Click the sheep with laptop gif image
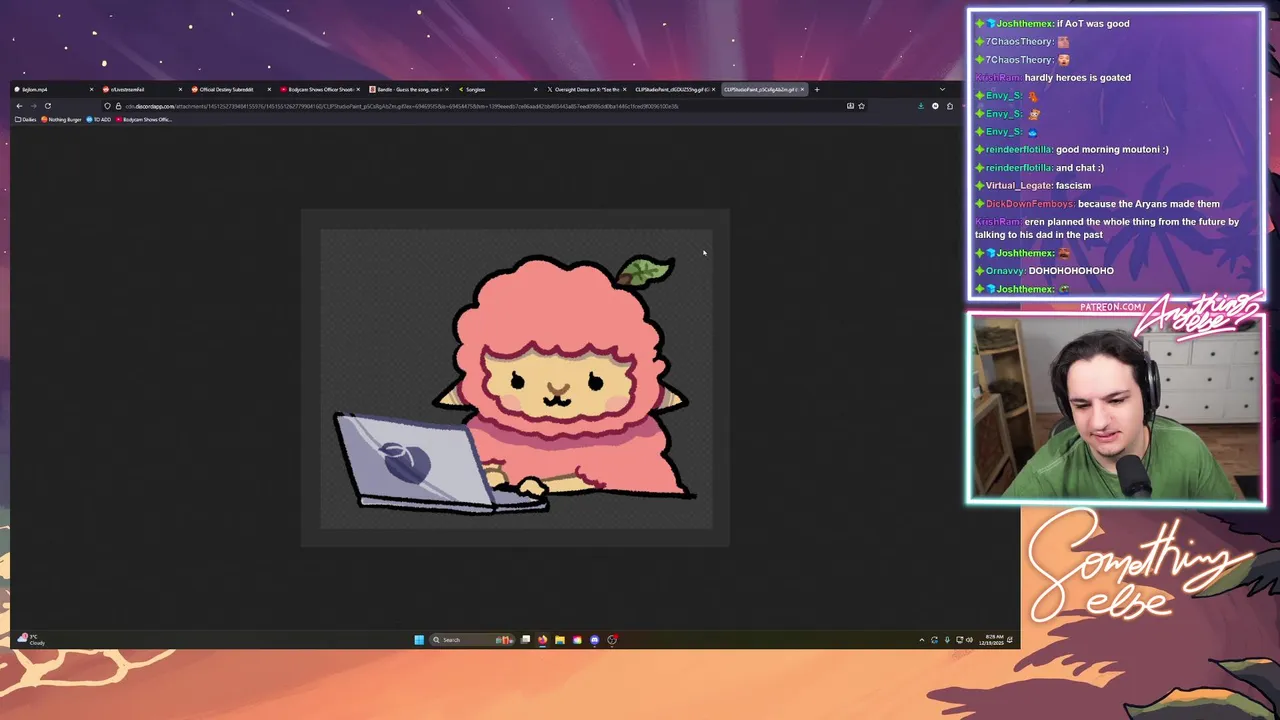 click(515, 378)
